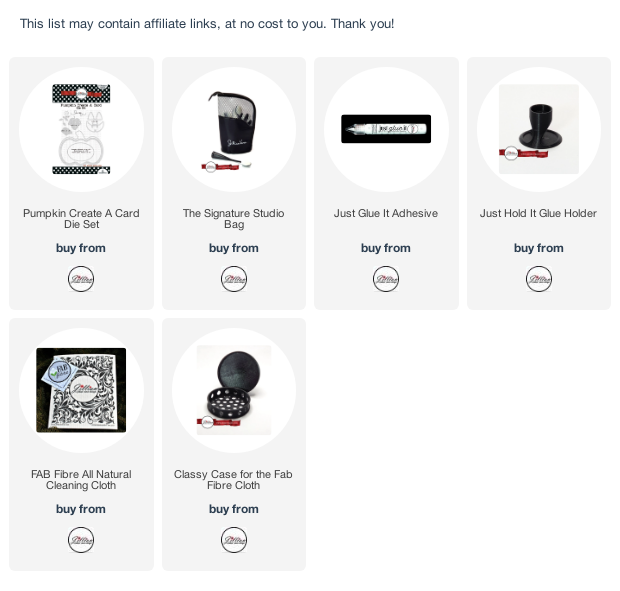This screenshot has width=620, height=591.
Task: Click store logo under Signature Studio Bag
Action: pyautogui.click(x=234, y=279)
